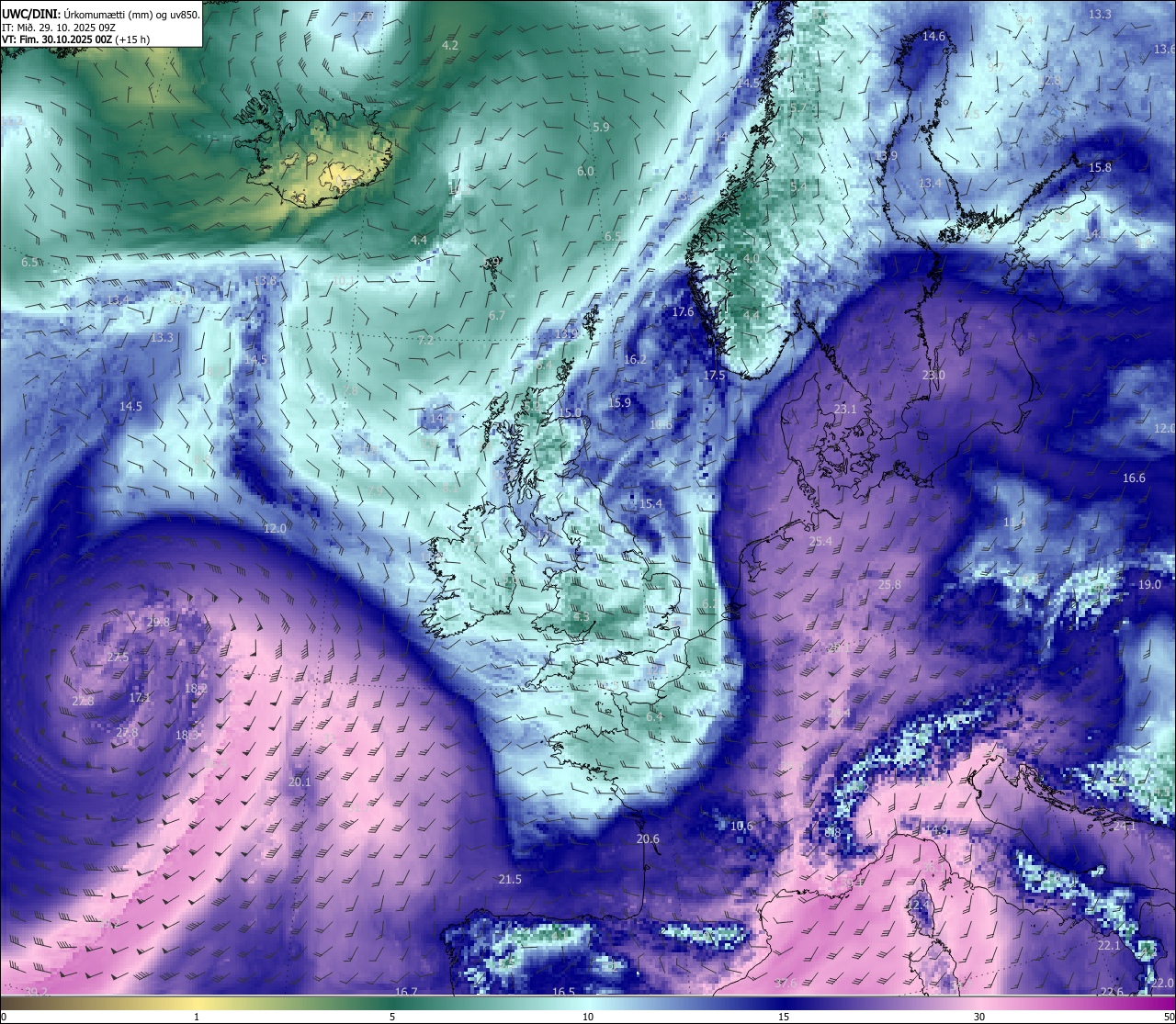Click the '10' label on the colour scale
1176x1024 pixels.
(588, 1017)
